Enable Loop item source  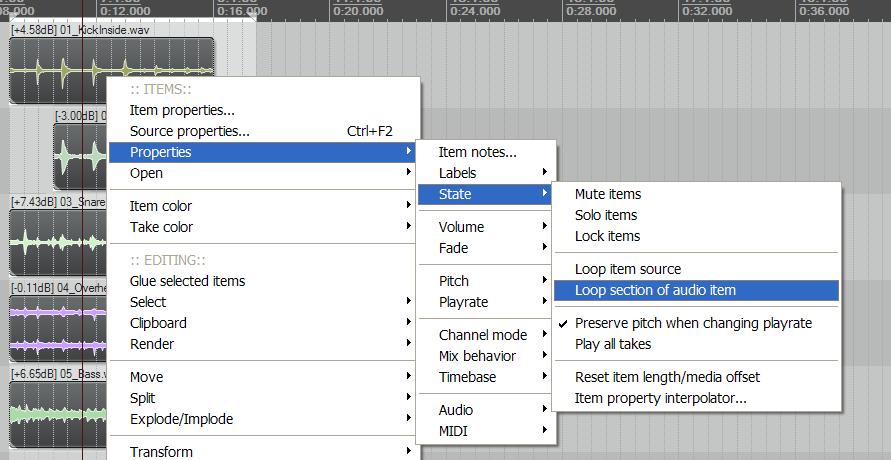628,269
